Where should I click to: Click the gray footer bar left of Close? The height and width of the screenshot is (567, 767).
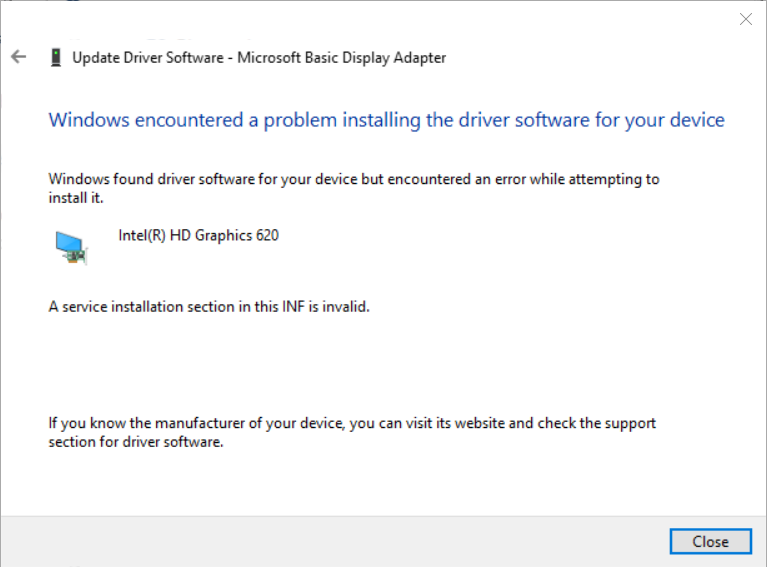330,541
